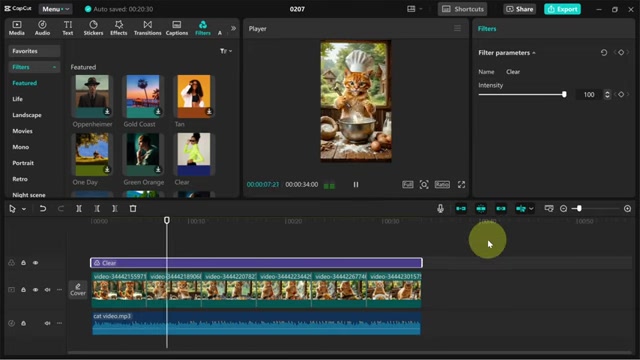Select the Landscape filter category

click(x=27, y=115)
